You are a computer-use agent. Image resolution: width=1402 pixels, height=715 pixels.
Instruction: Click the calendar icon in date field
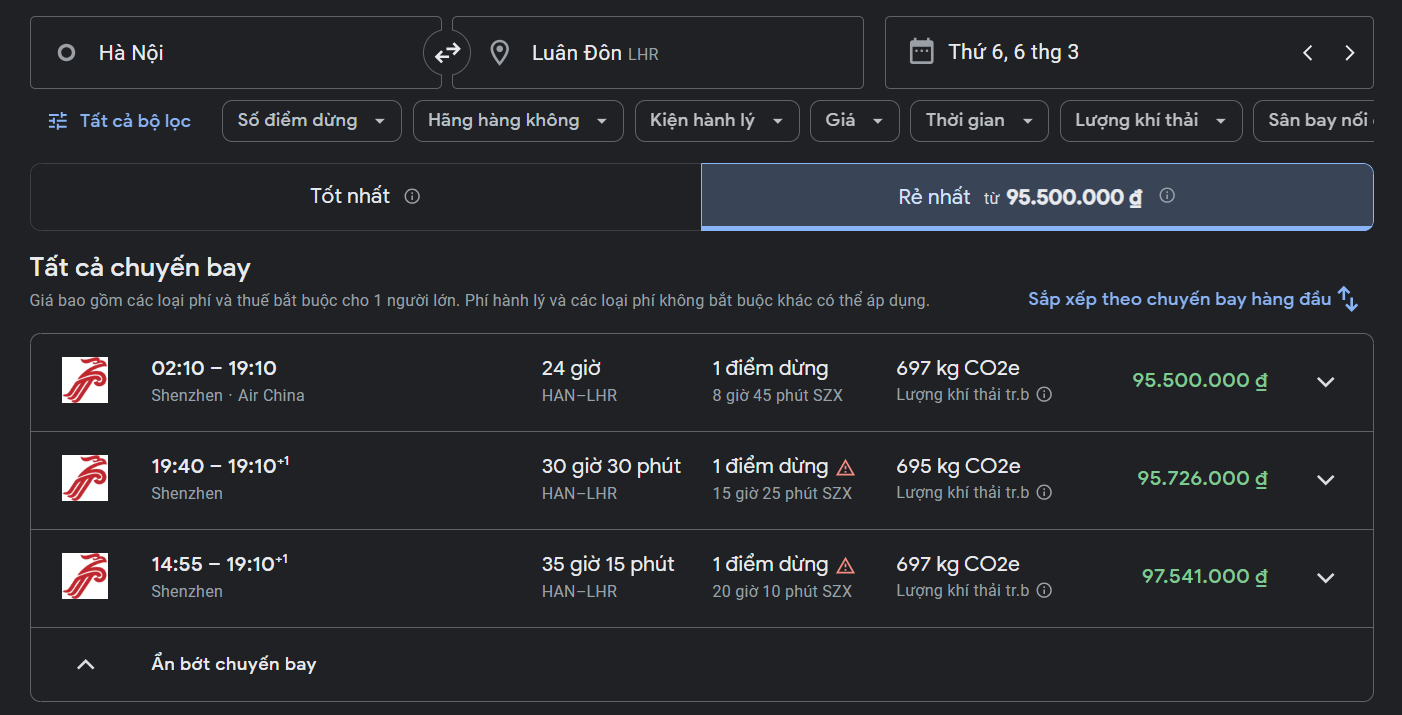921,52
